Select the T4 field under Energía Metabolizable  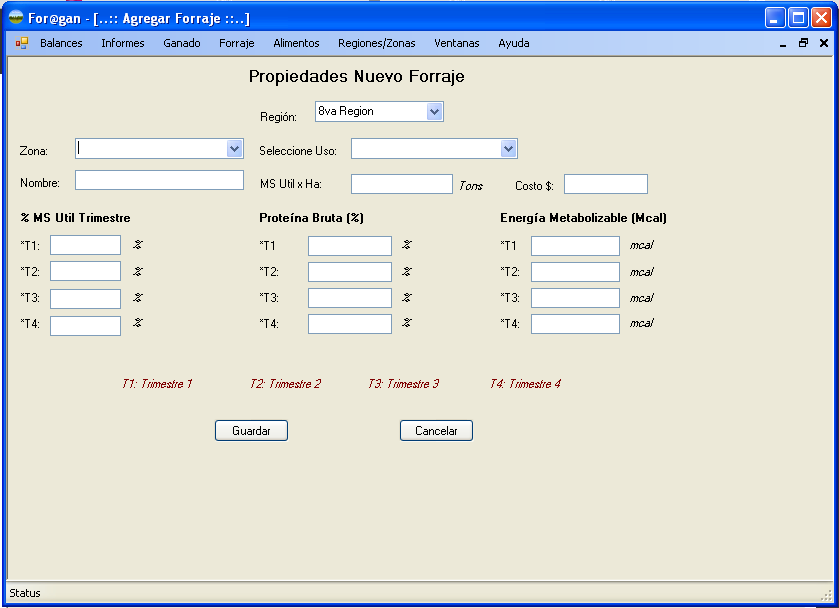pos(575,324)
